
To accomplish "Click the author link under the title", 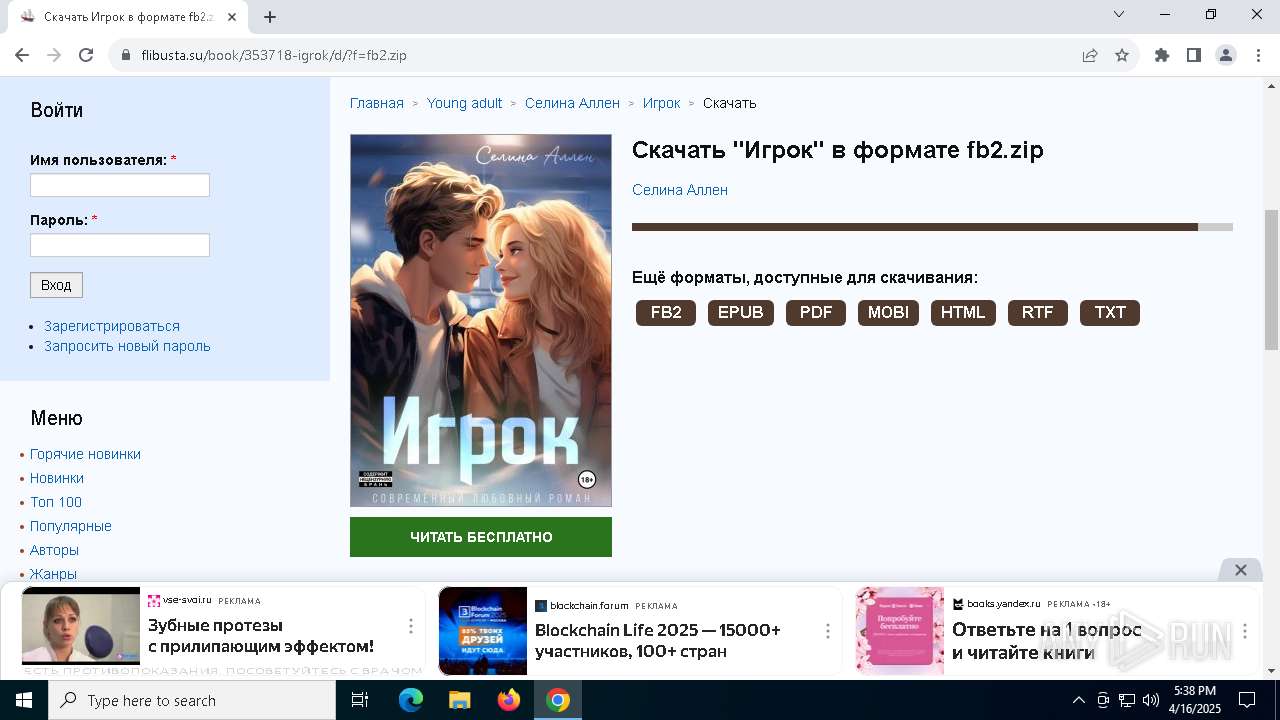I will coord(680,190).
